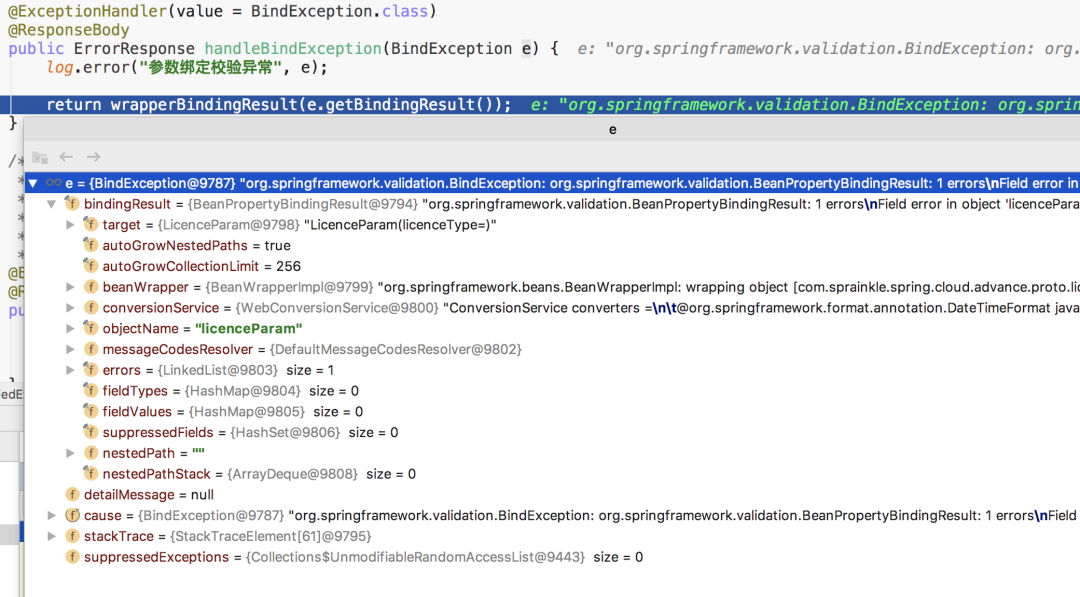
Task: Expand the objectName node
Action: [70, 328]
